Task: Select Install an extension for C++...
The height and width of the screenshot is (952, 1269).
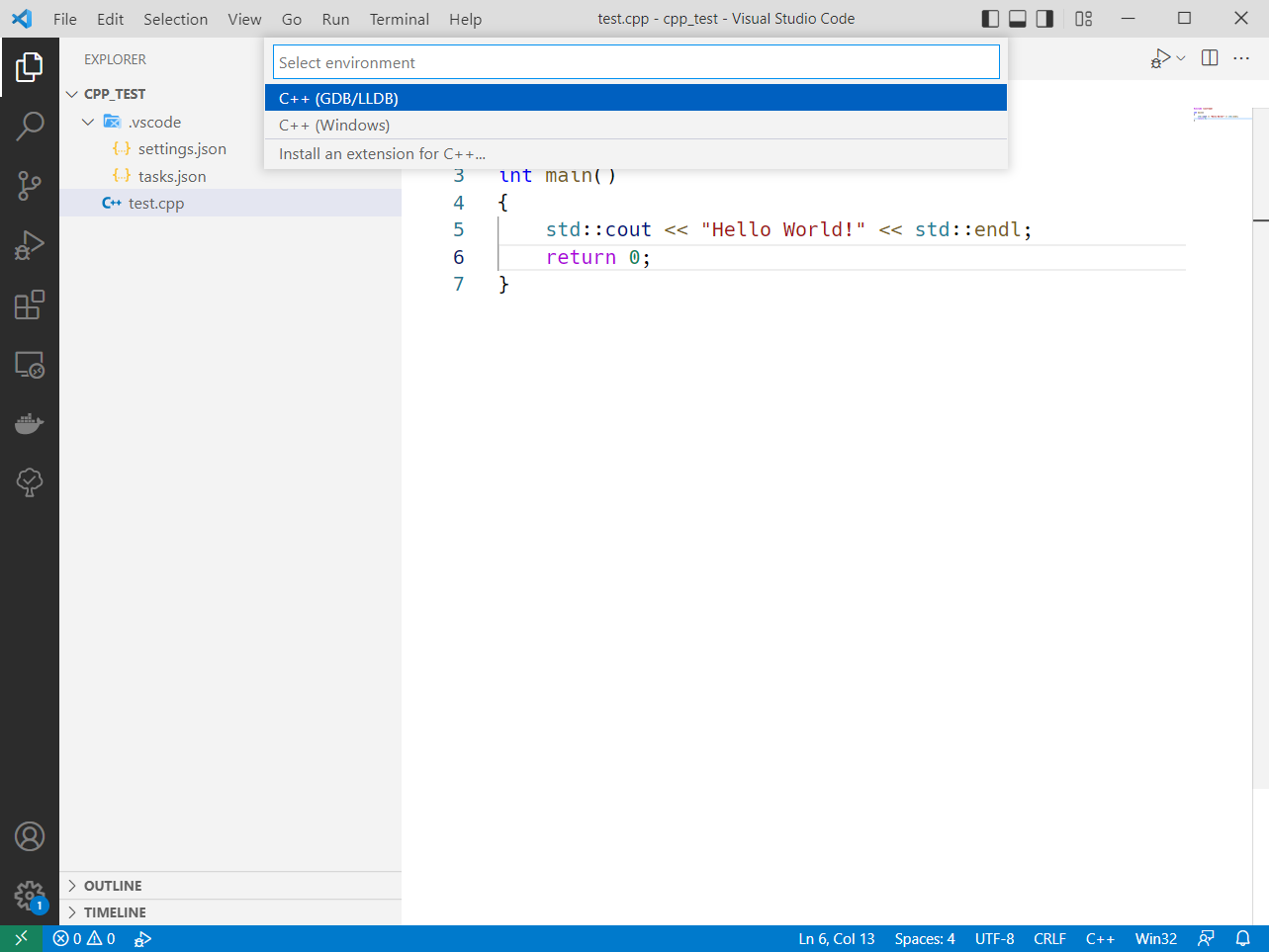Action: point(636,153)
